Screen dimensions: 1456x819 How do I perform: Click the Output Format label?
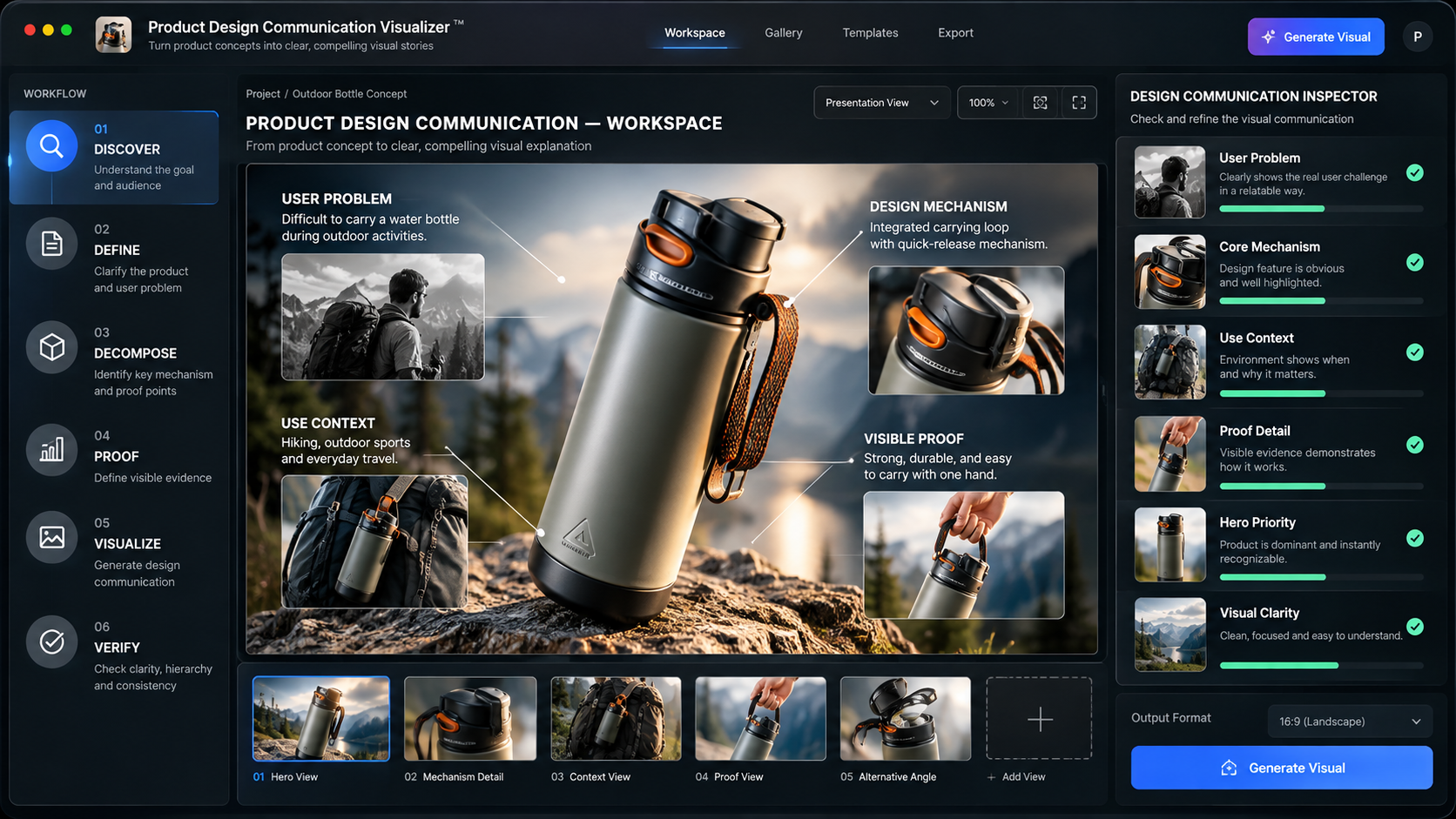point(1170,718)
